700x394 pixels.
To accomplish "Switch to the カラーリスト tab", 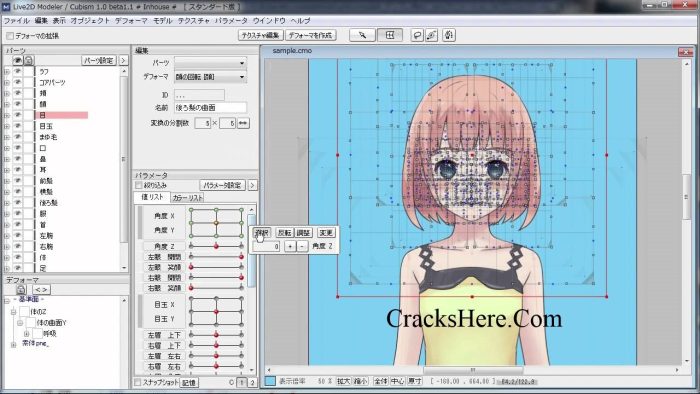I will [x=187, y=198].
